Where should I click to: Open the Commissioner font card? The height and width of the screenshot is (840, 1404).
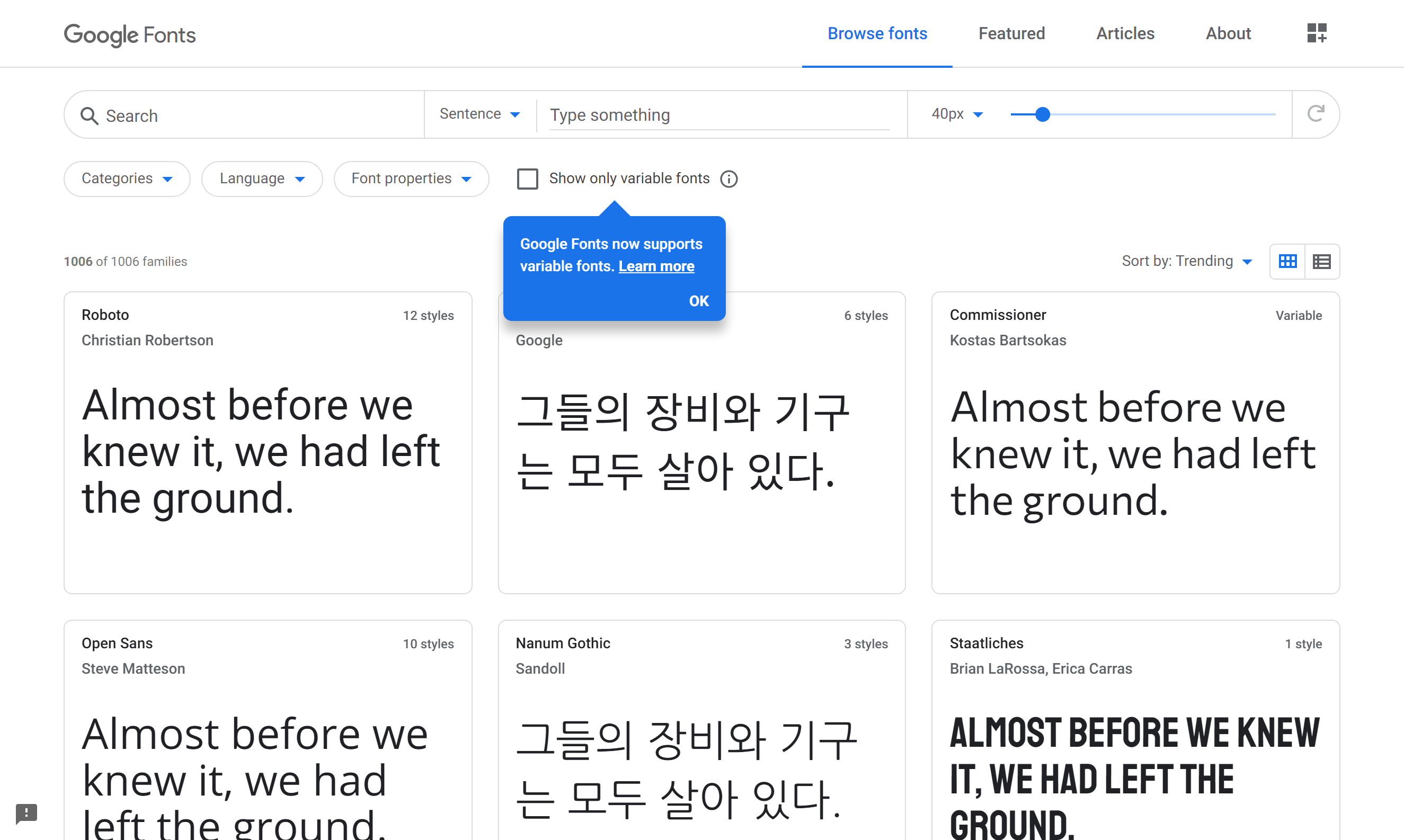(1136, 443)
